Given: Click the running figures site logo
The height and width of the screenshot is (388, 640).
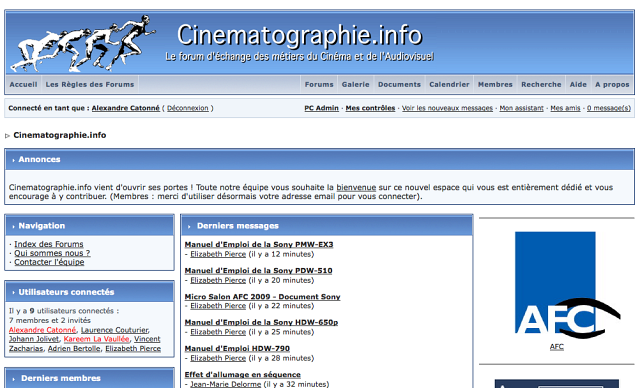Looking at the screenshot, I should (83, 43).
